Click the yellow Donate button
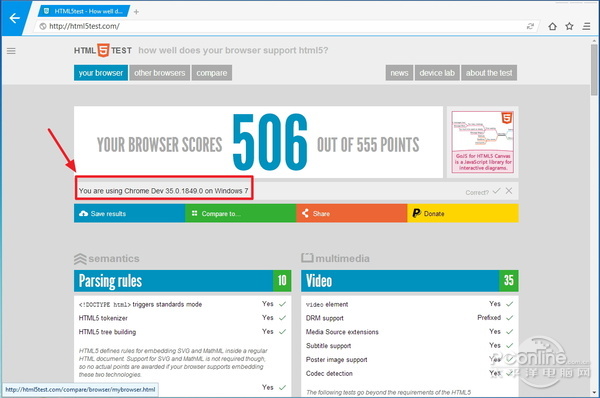The image size is (600, 398). (x=463, y=213)
